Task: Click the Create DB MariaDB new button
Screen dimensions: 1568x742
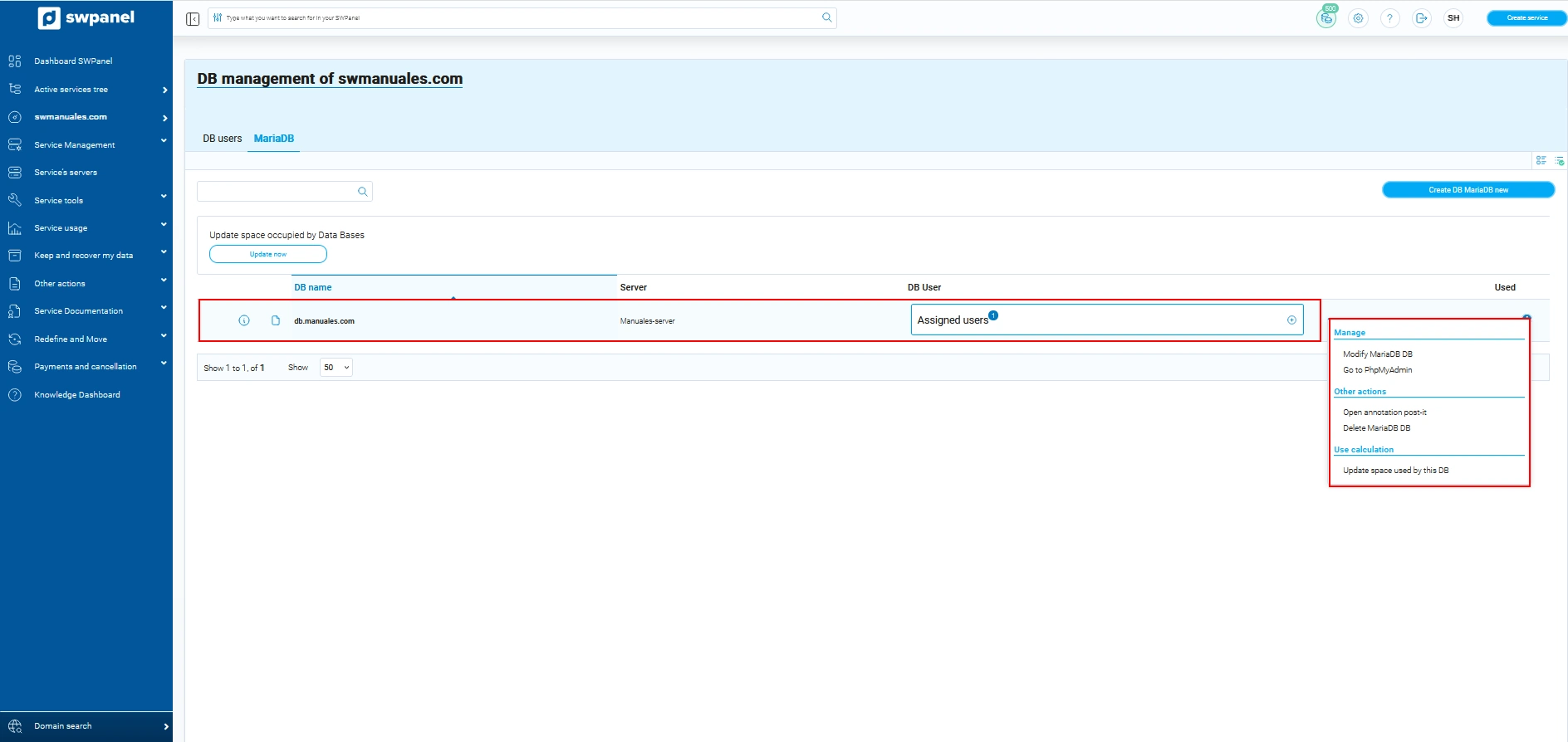Action: [x=1468, y=190]
